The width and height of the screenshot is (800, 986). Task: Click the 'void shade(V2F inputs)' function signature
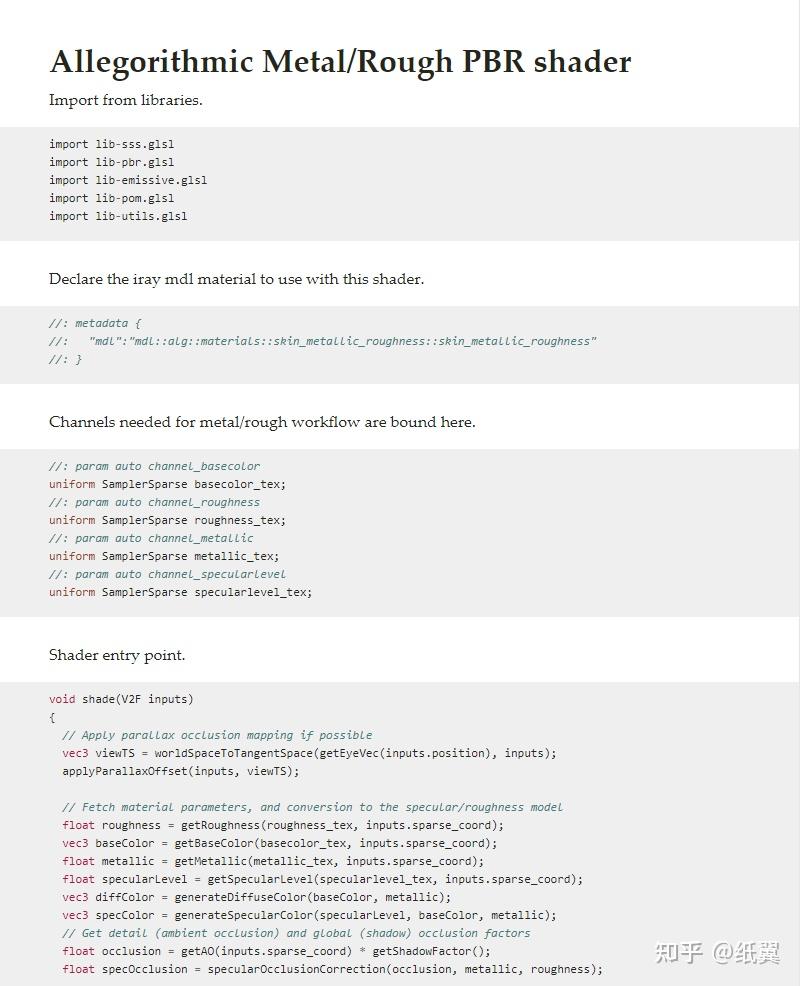point(121,699)
